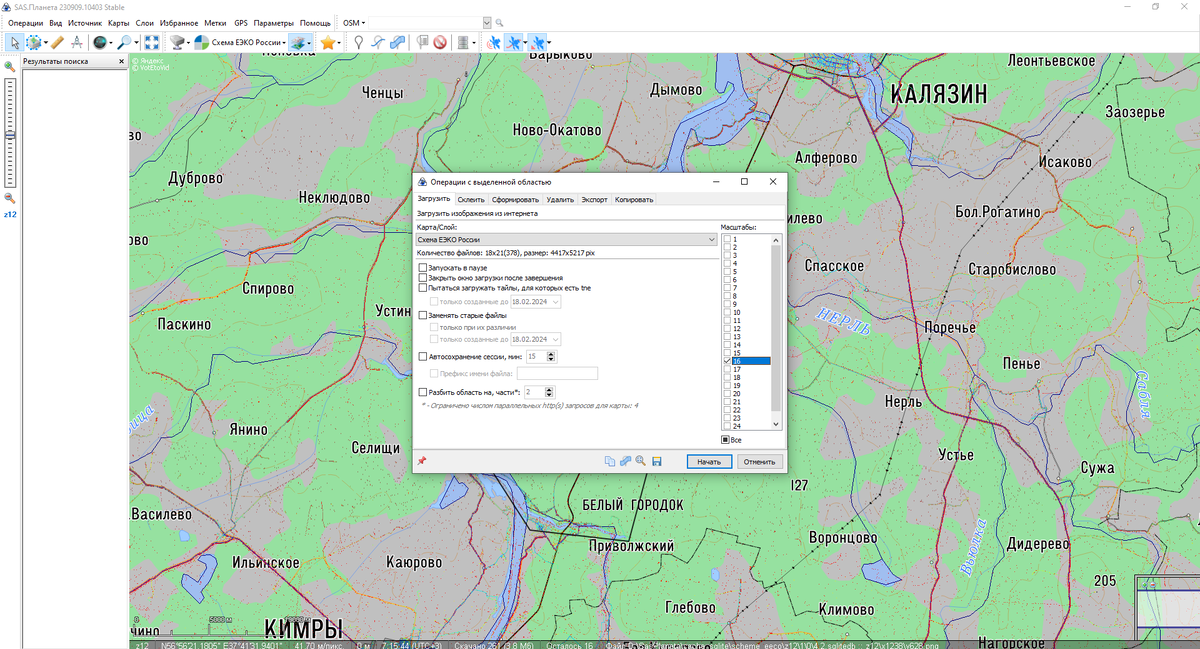
Task: Click the 'Отменить' button
Action: tap(760, 462)
